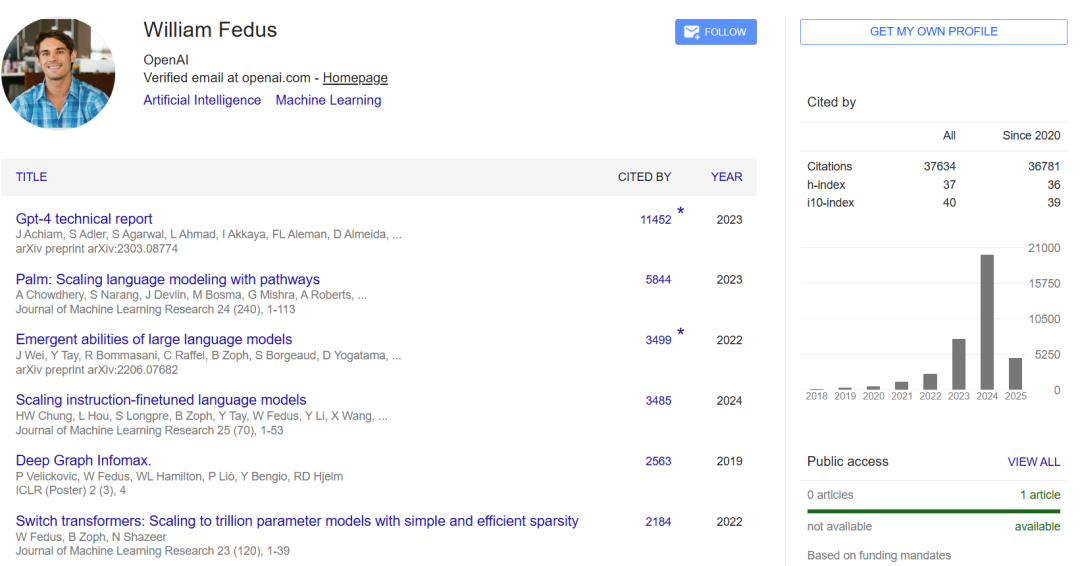1080x566 pixels.
Task: Click the Follow button envelope icon
Action: [691, 32]
